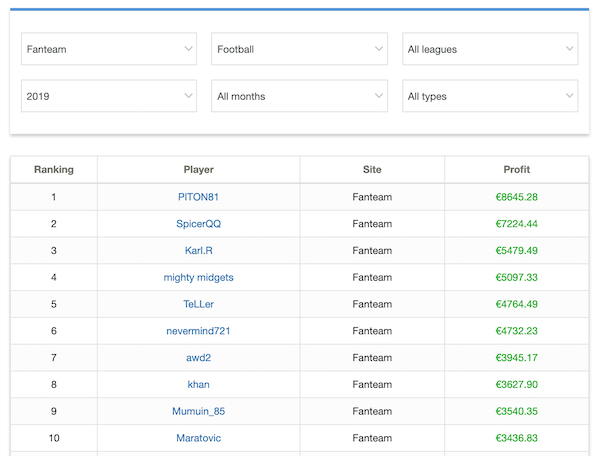Screen dimensions: 600x456
Task: View SpicerQQ player page
Action: 198,224
